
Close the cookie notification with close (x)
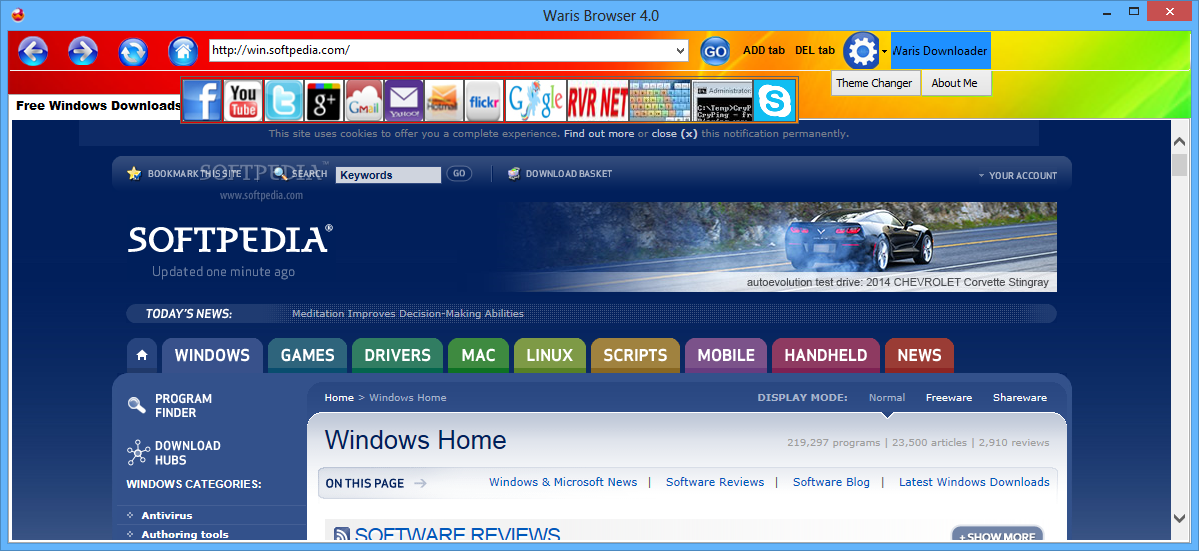pyautogui.click(x=674, y=134)
